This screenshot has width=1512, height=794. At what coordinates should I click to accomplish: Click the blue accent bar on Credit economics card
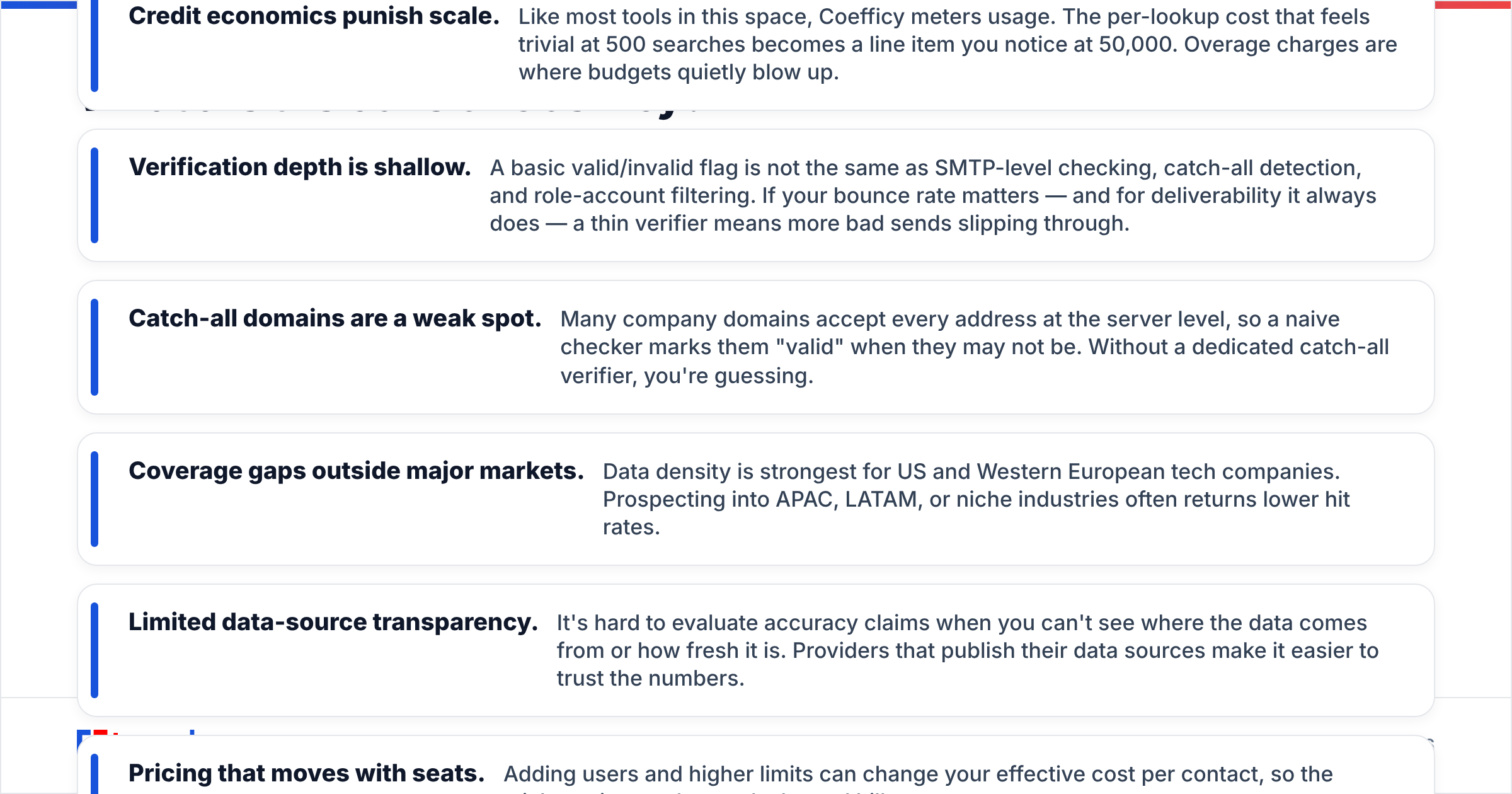point(94,44)
